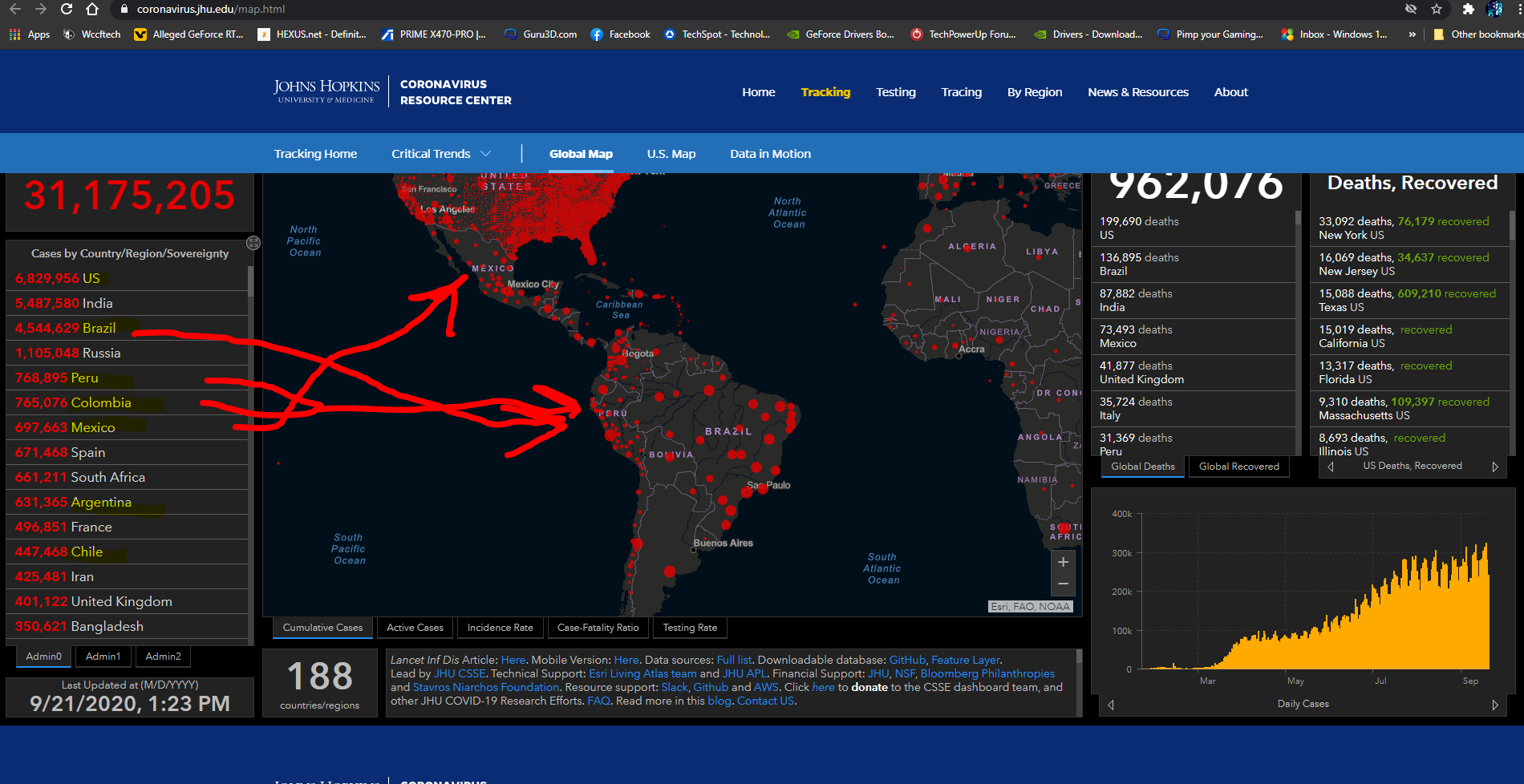Select Global Recovered tab
1524x784 pixels.
click(1238, 467)
